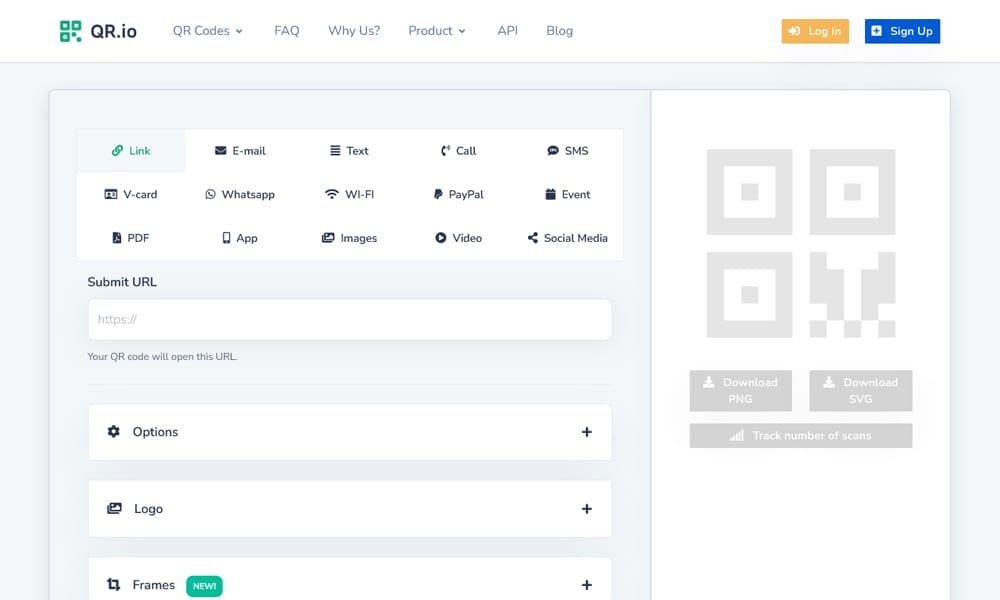Click the QR.io logo icon
The width and height of the screenshot is (1000, 600).
[x=70, y=31]
